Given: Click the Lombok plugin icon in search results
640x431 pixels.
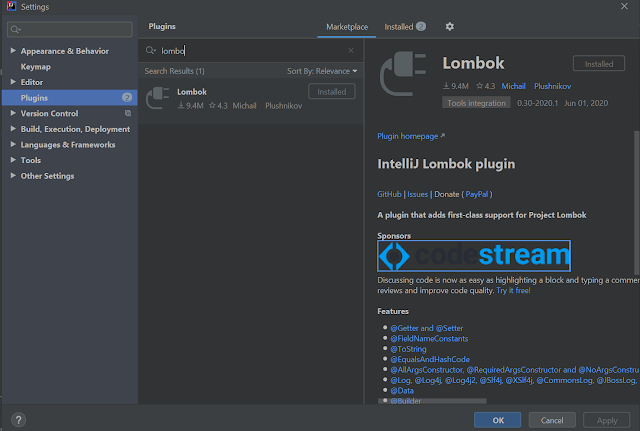Looking at the screenshot, I should 158,98.
